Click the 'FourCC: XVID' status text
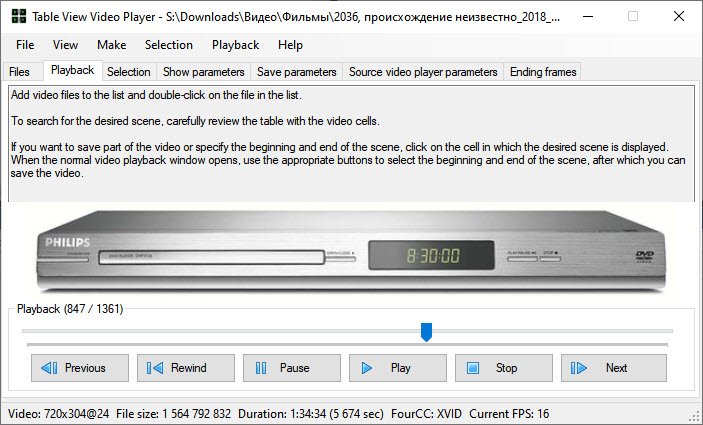 (x=426, y=413)
